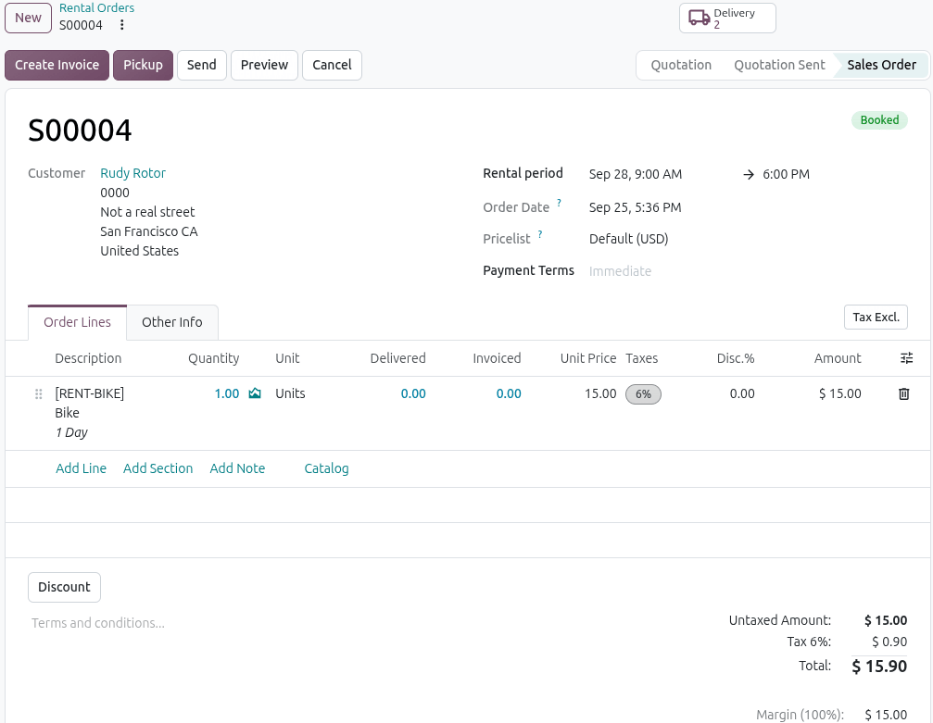Select the Sales Order status stage
The image size is (933, 723).
click(x=881, y=65)
